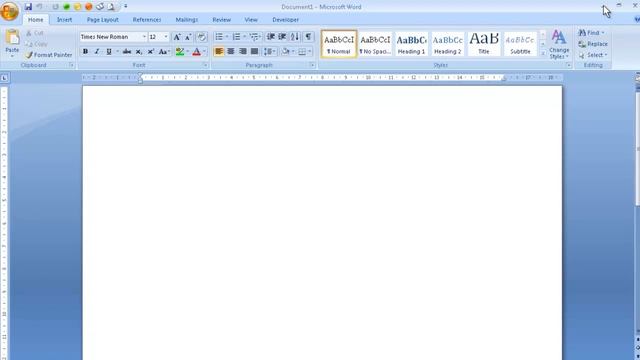Toggle strikethrough formatting
This screenshot has height=360, width=640.
[127, 51]
